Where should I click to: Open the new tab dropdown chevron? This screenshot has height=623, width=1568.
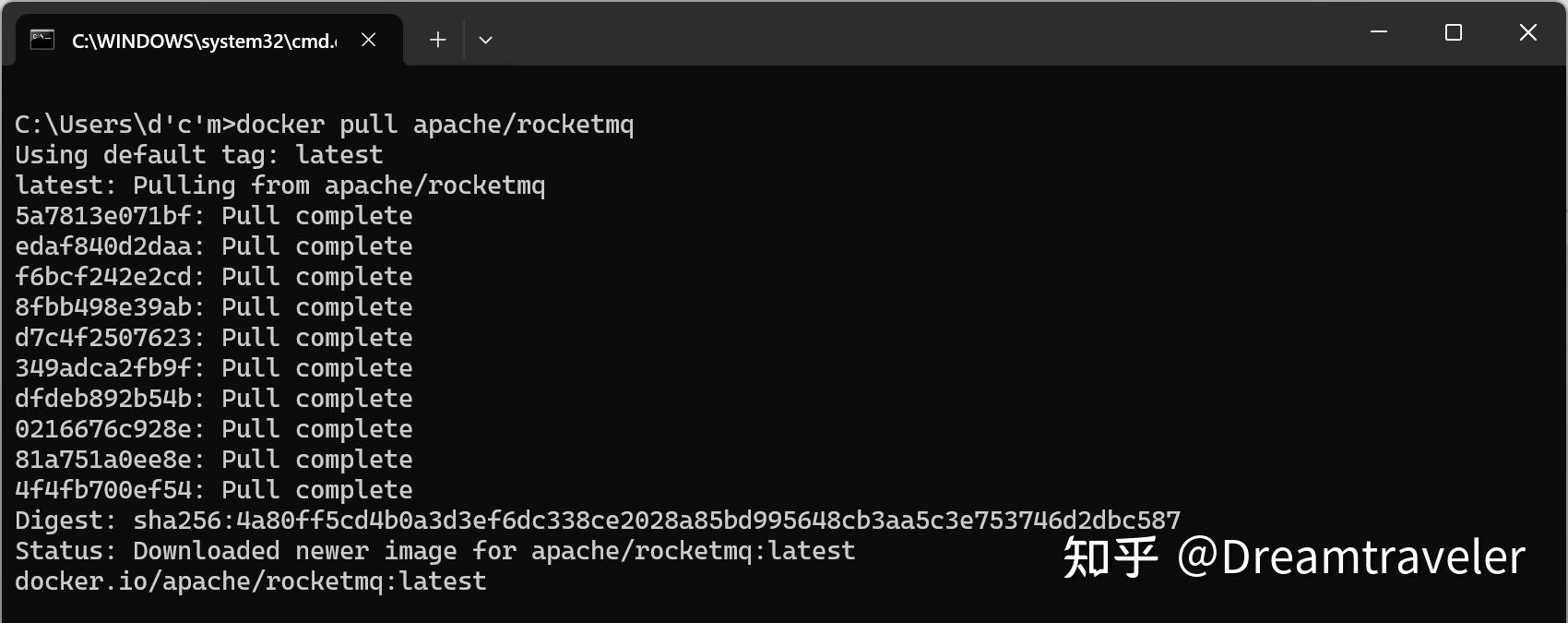point(486,39)
